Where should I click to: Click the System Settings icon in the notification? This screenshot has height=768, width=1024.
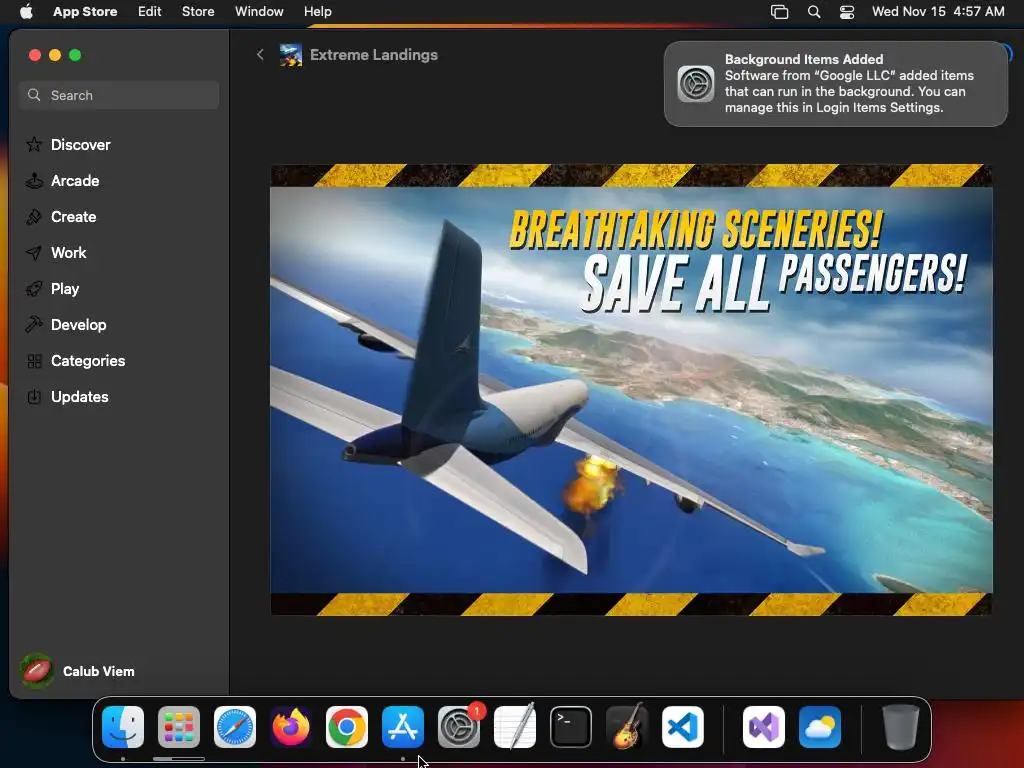pos(696,84)
